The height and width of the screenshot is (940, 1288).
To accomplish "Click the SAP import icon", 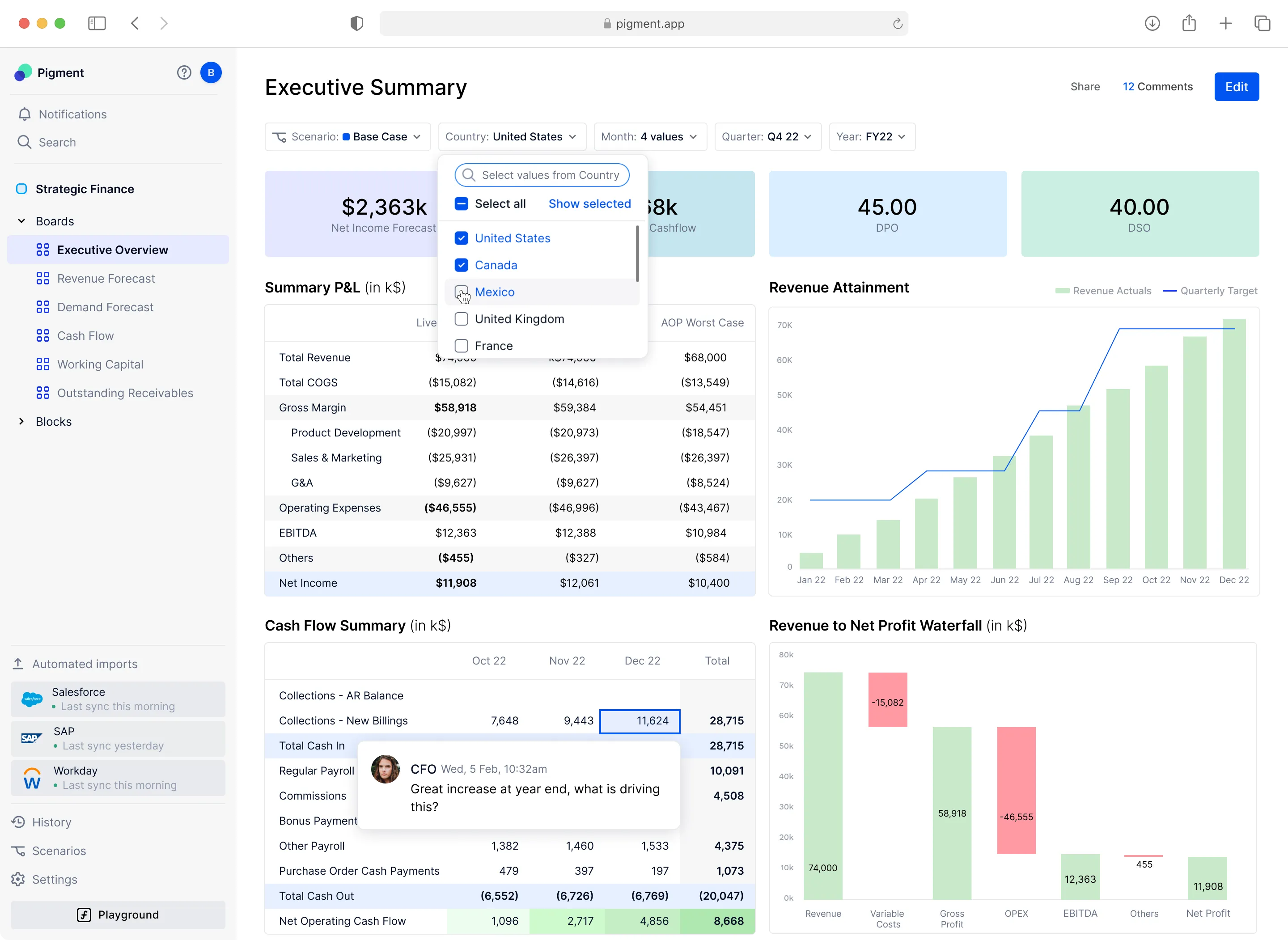I will coord(32,738).
